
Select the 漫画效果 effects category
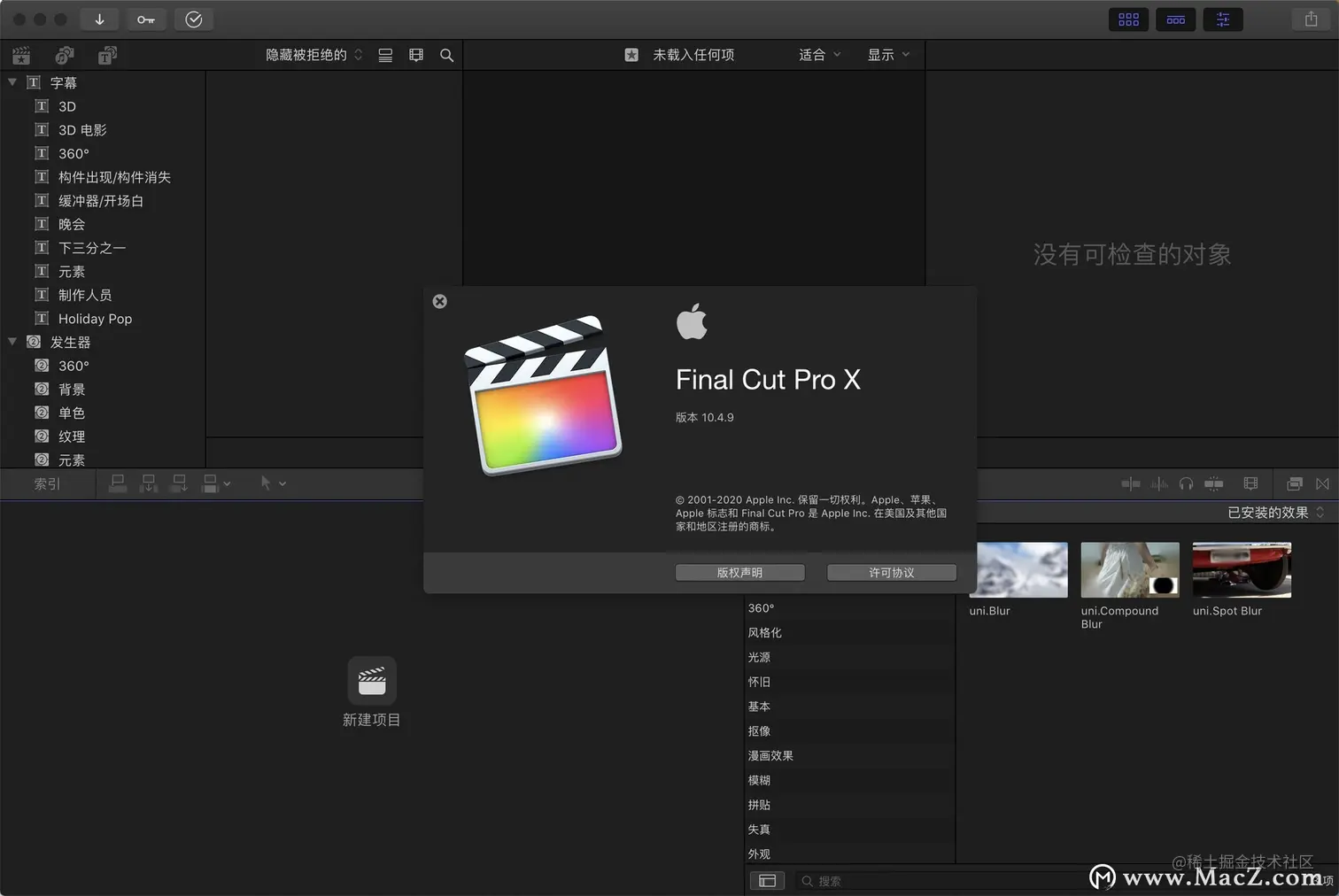[770, 756]
